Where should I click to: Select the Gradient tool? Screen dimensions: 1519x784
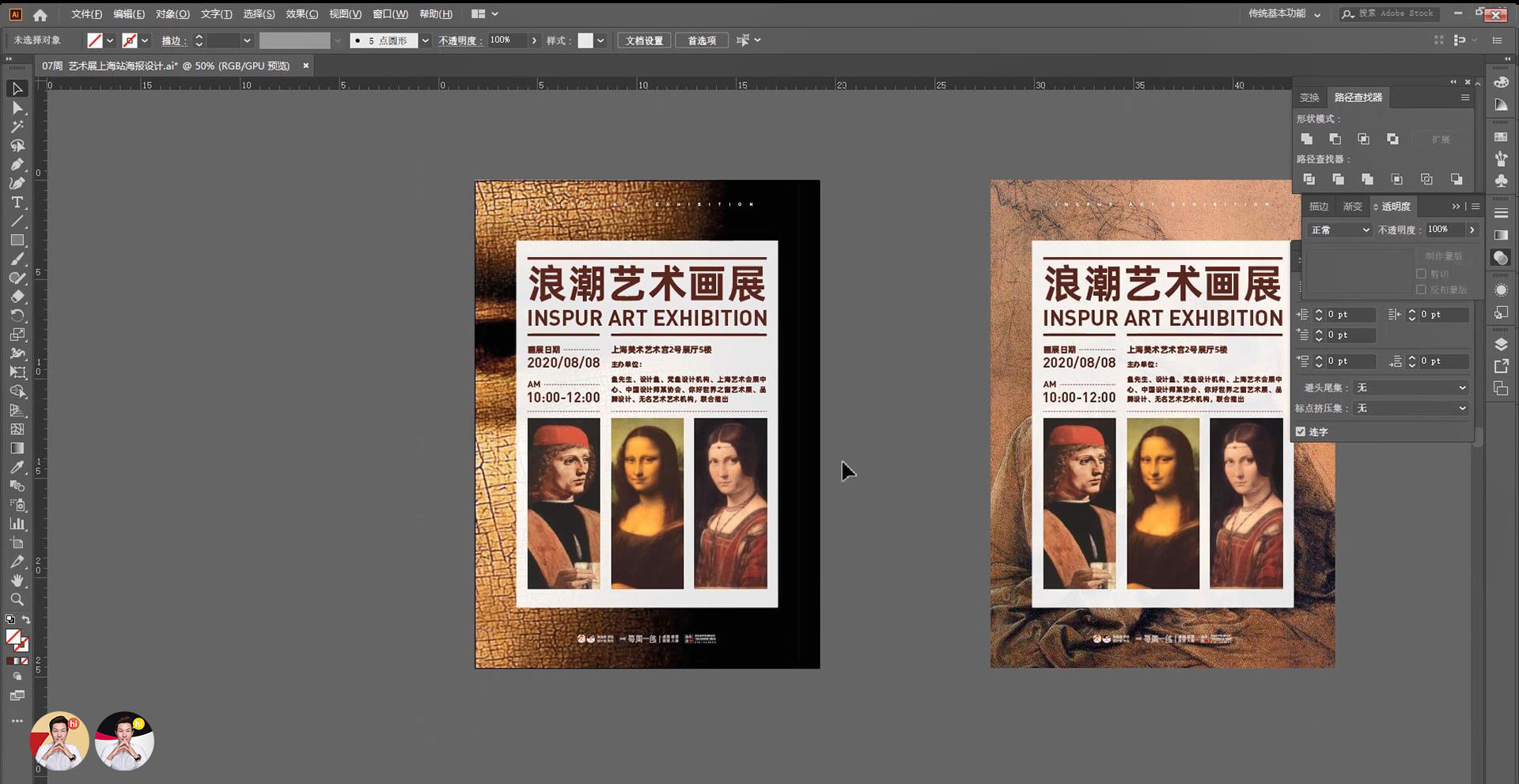click(17, 448)
